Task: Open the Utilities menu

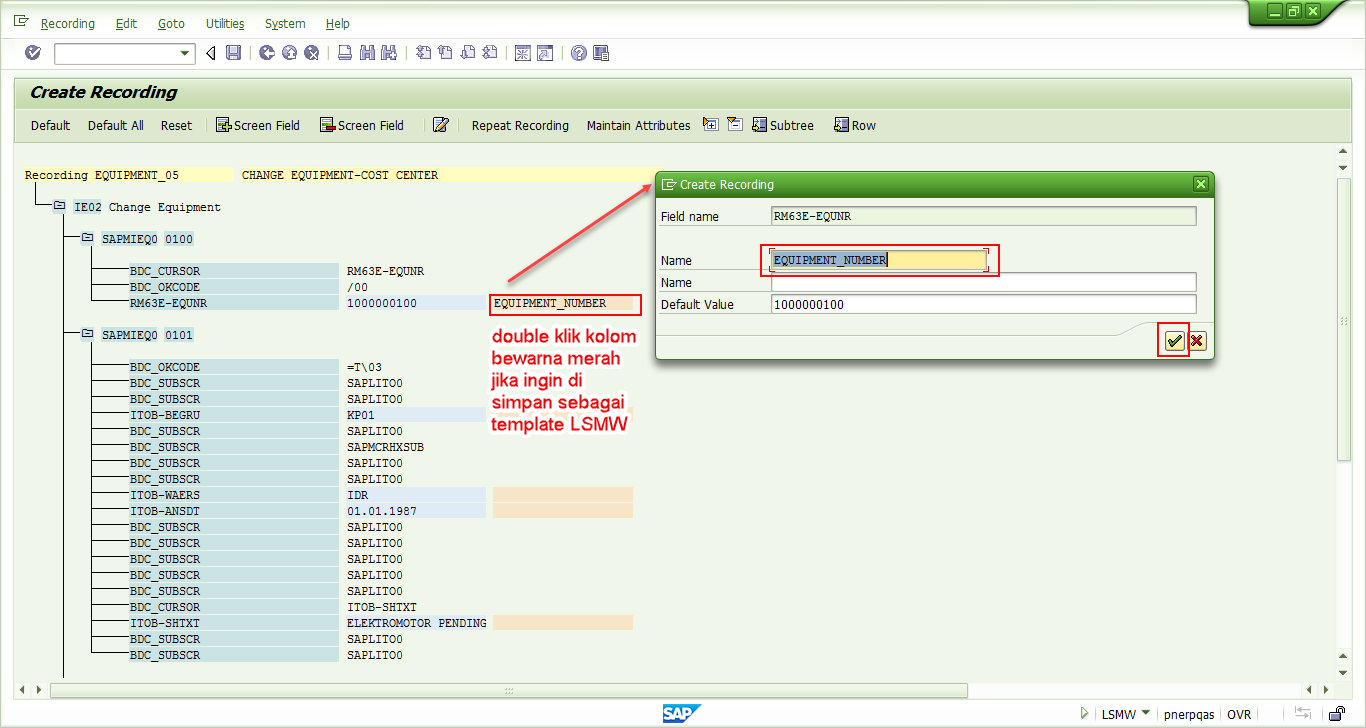Action: point(224,23)
